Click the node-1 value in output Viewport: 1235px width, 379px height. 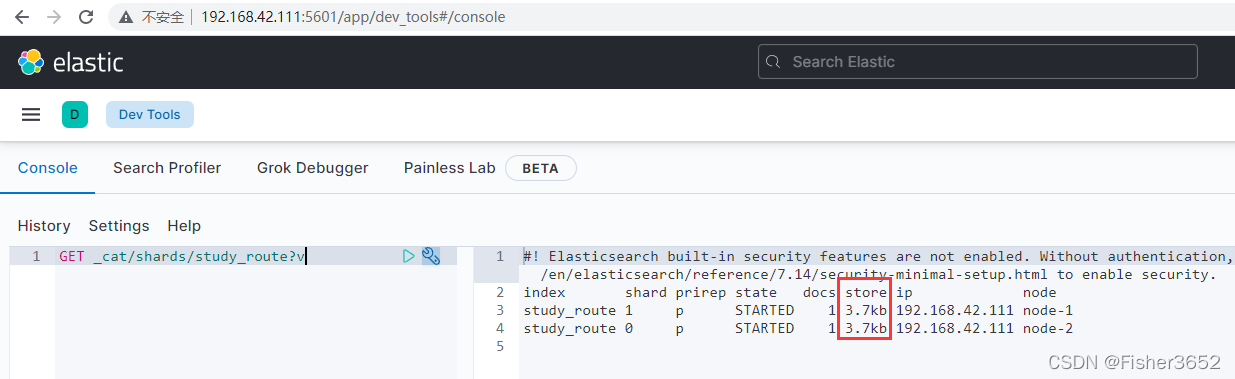1047,311
